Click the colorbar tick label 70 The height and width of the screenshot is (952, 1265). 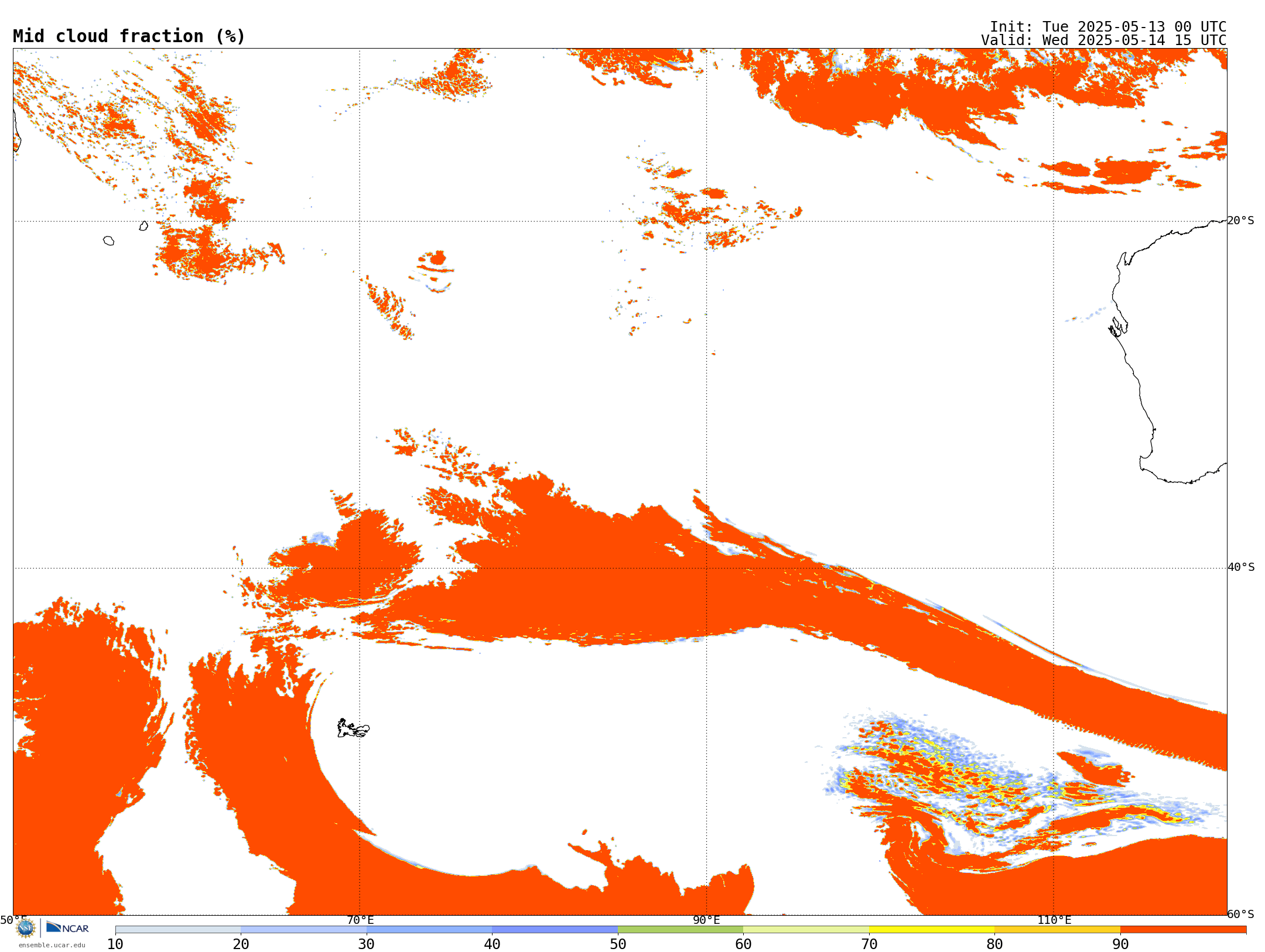869,944
